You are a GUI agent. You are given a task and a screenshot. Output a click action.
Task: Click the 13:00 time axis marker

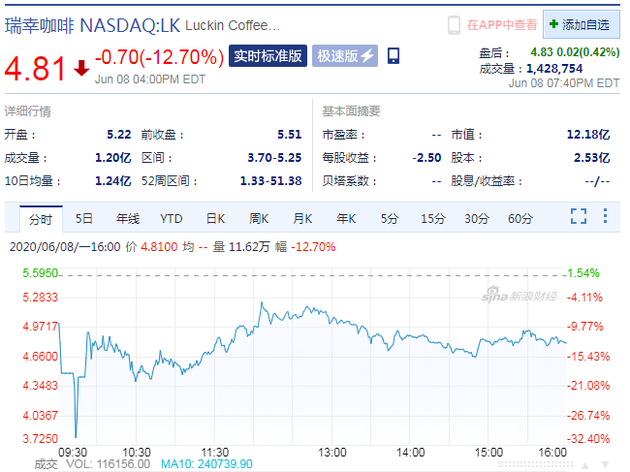(332, 453)
